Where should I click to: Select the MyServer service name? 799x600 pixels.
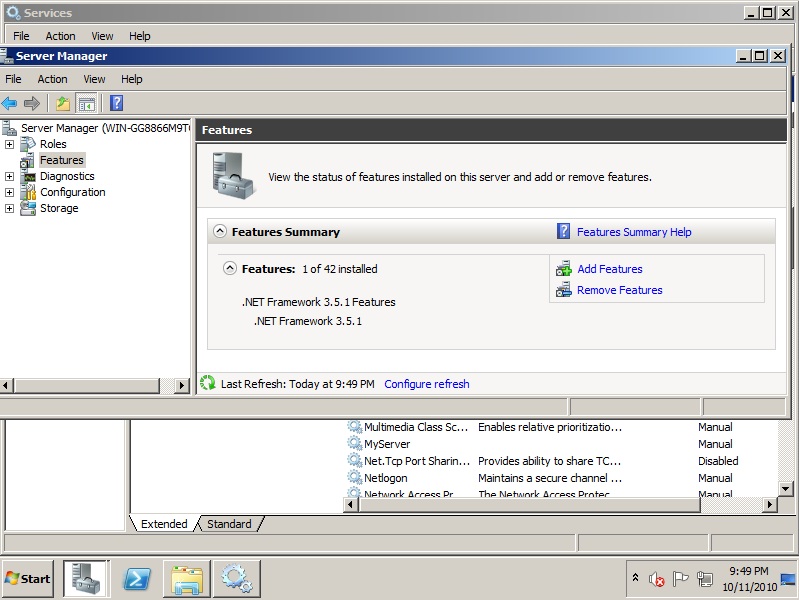click(387, 444)
